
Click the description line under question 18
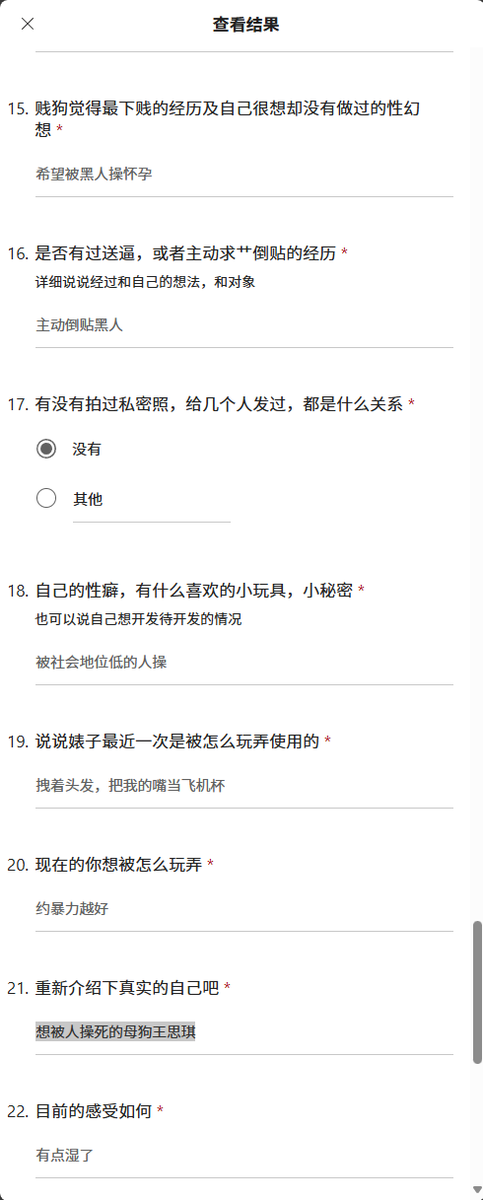138,619
